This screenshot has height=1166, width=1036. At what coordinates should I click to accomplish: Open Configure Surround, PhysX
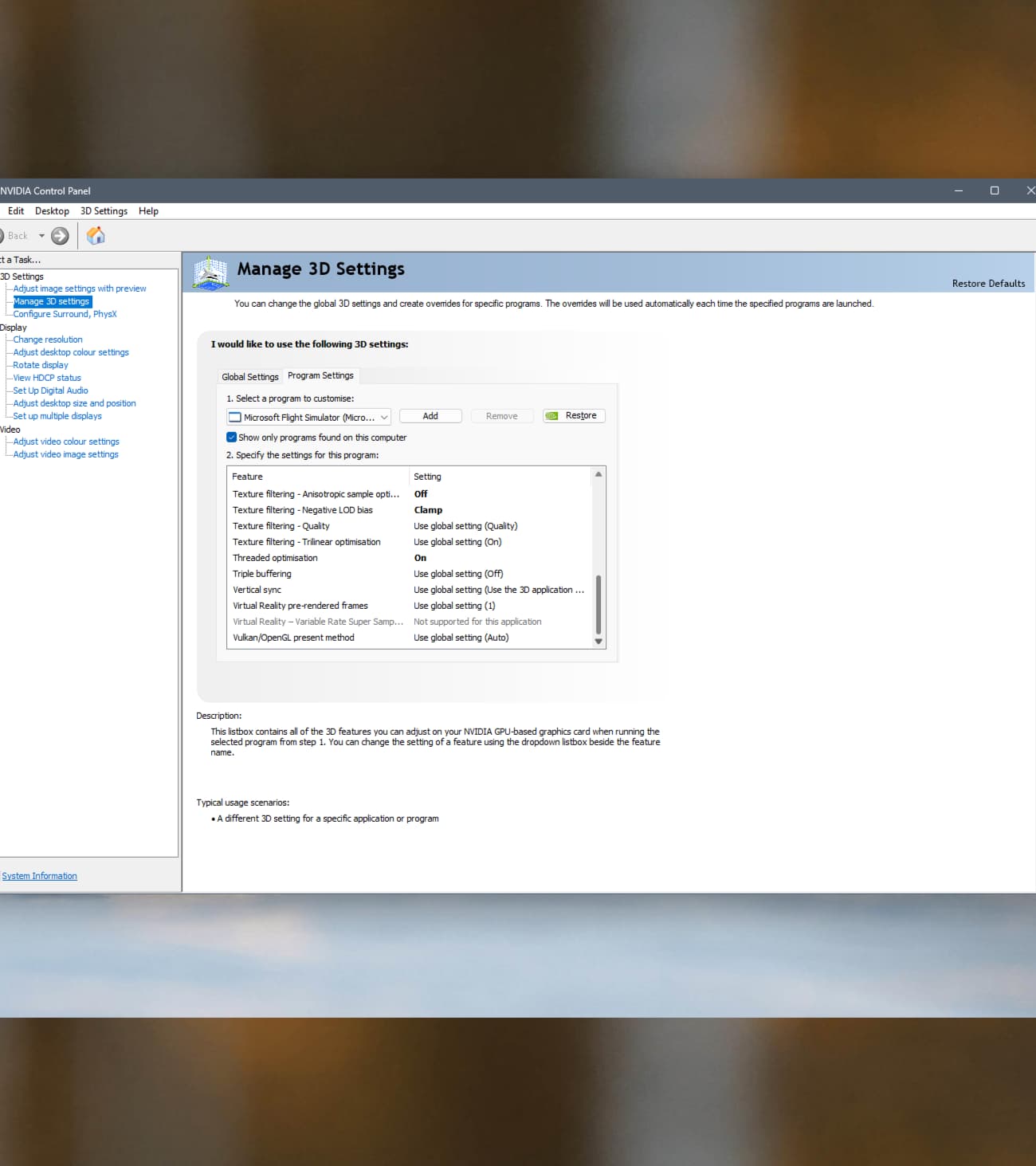click(65, 314)
